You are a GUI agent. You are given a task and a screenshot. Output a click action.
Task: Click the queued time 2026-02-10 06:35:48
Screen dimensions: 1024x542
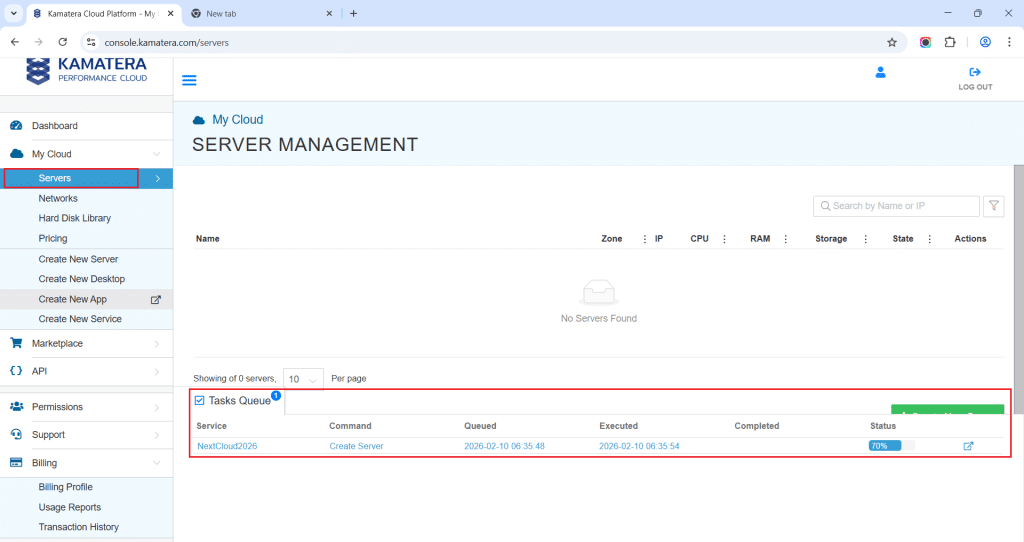point(504,446)
